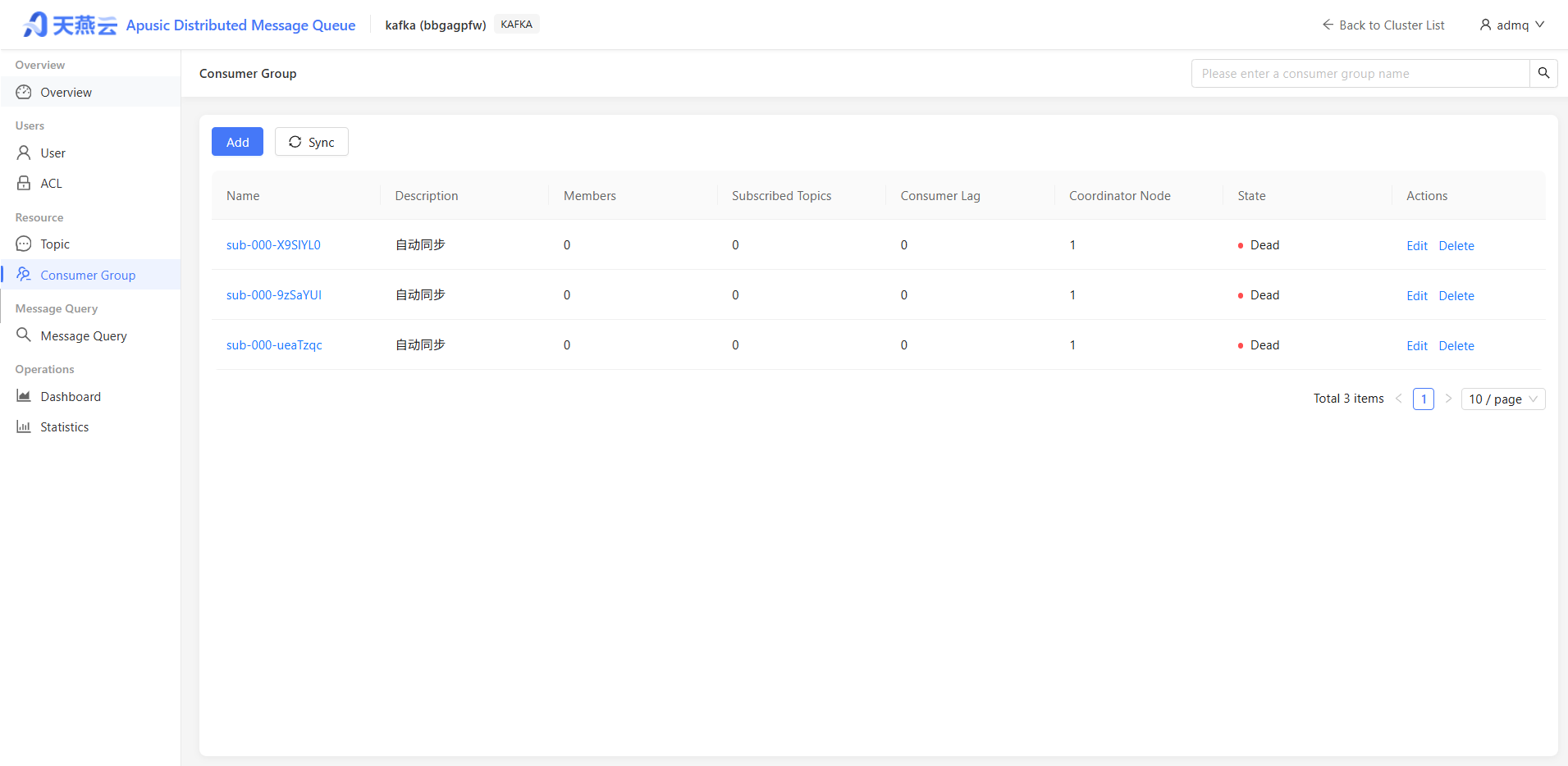Image resolution: width=1568 pixels, height=766 pixels.
Task: Click the User person icon in sidebar
Action: click(x=24, y=153)
